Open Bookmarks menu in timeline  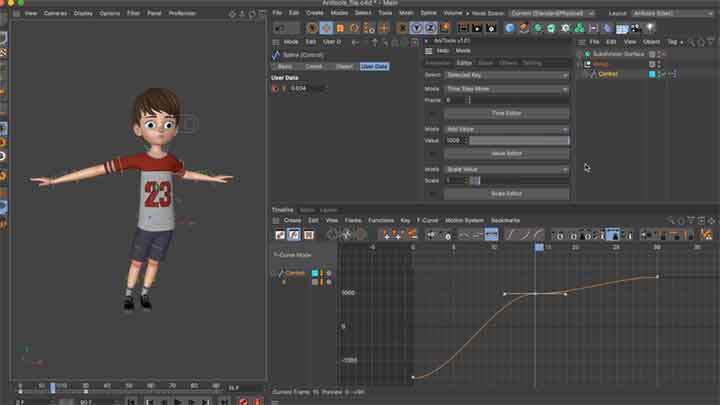click(505, 220)
